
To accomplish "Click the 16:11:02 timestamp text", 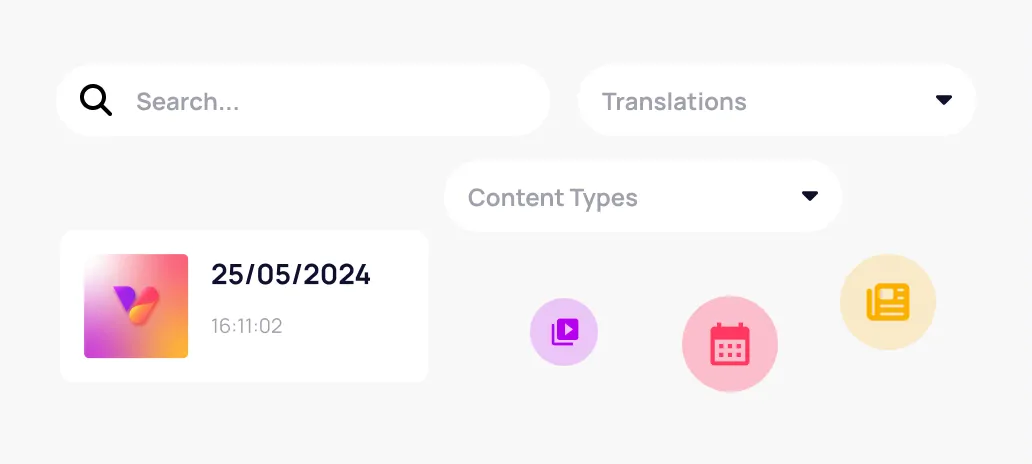I will coord(247,326).
